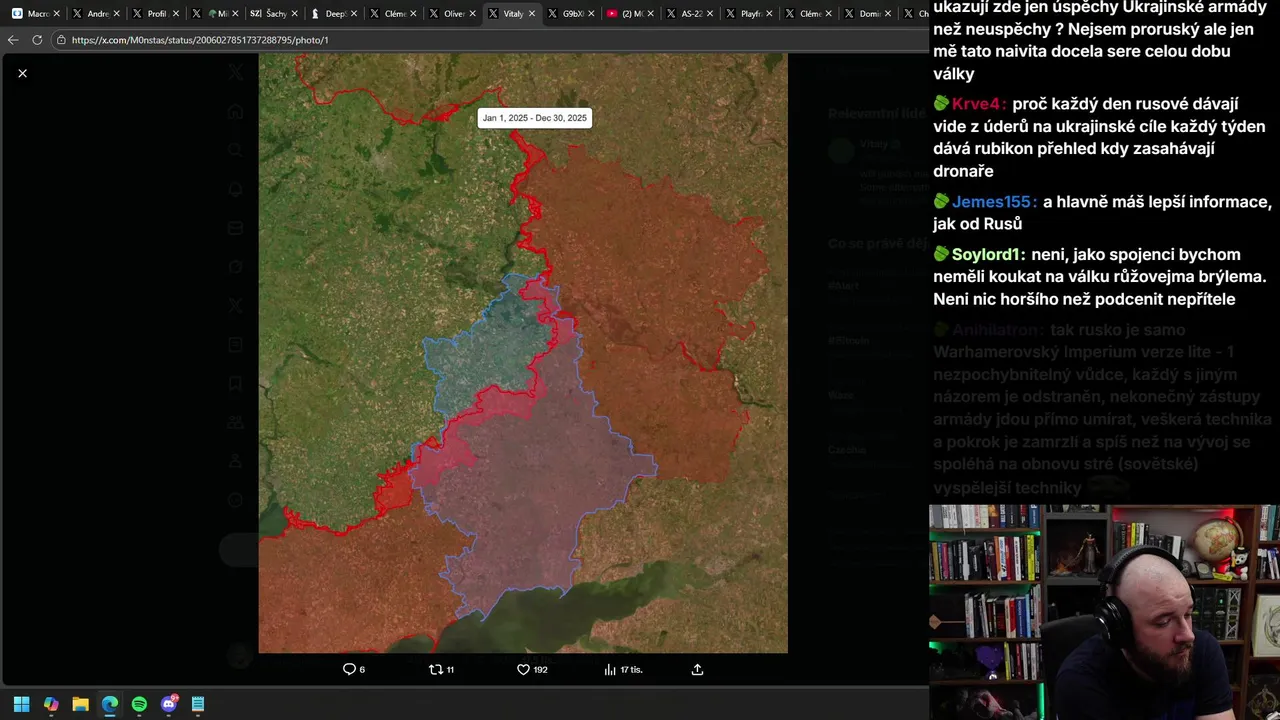Close the active Vitaly tab

coord(532,14)
